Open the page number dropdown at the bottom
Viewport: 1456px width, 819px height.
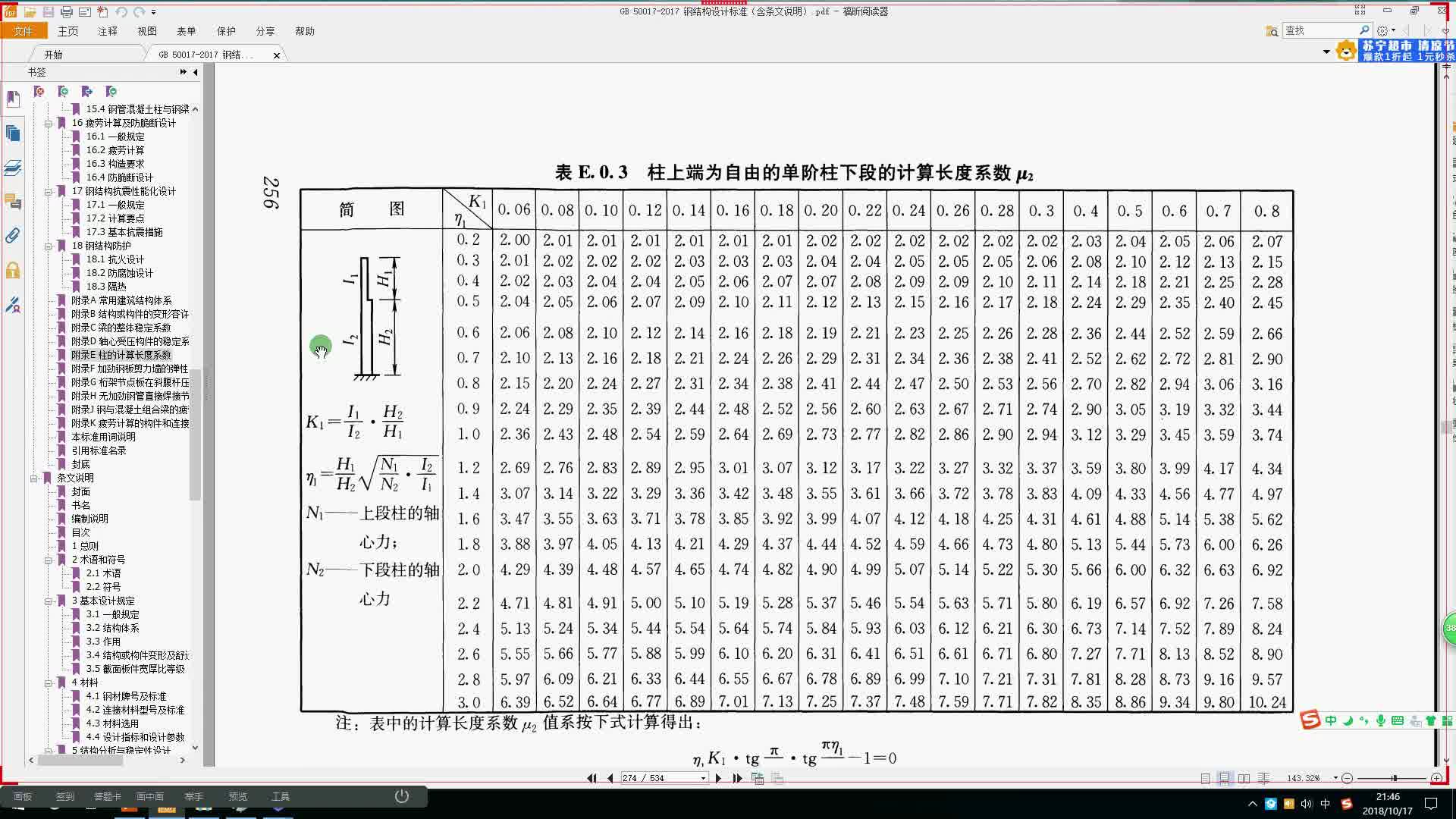701,778
